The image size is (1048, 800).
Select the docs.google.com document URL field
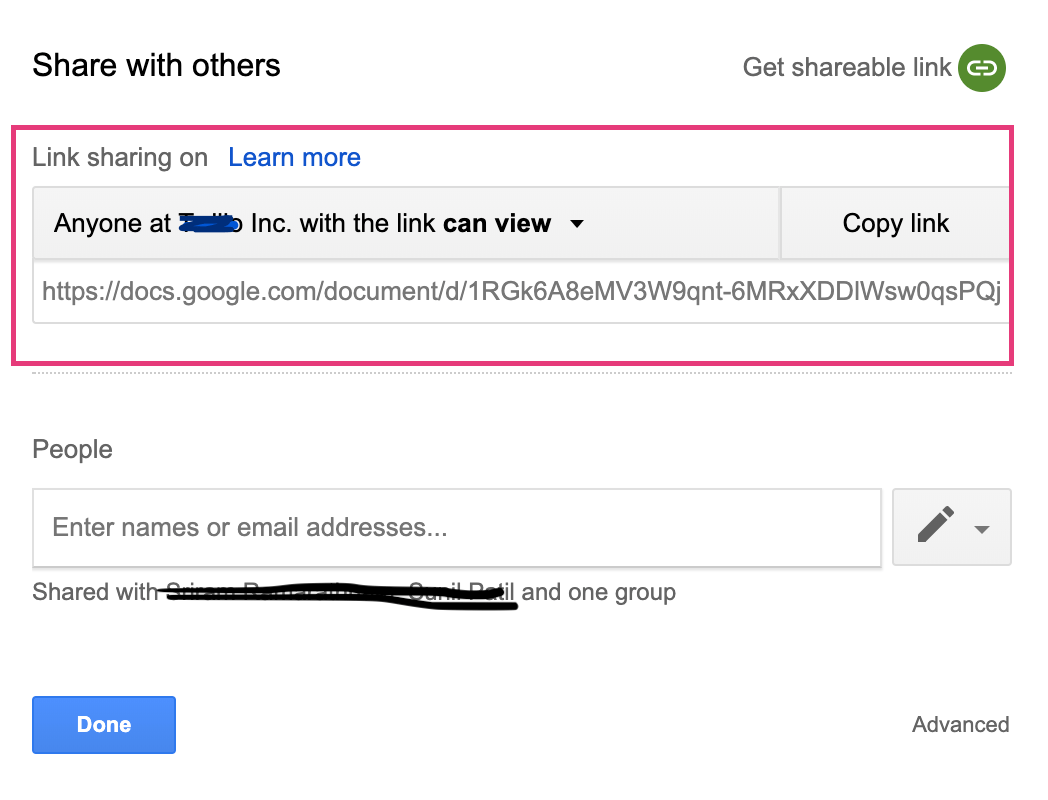[x=520, y=291]
